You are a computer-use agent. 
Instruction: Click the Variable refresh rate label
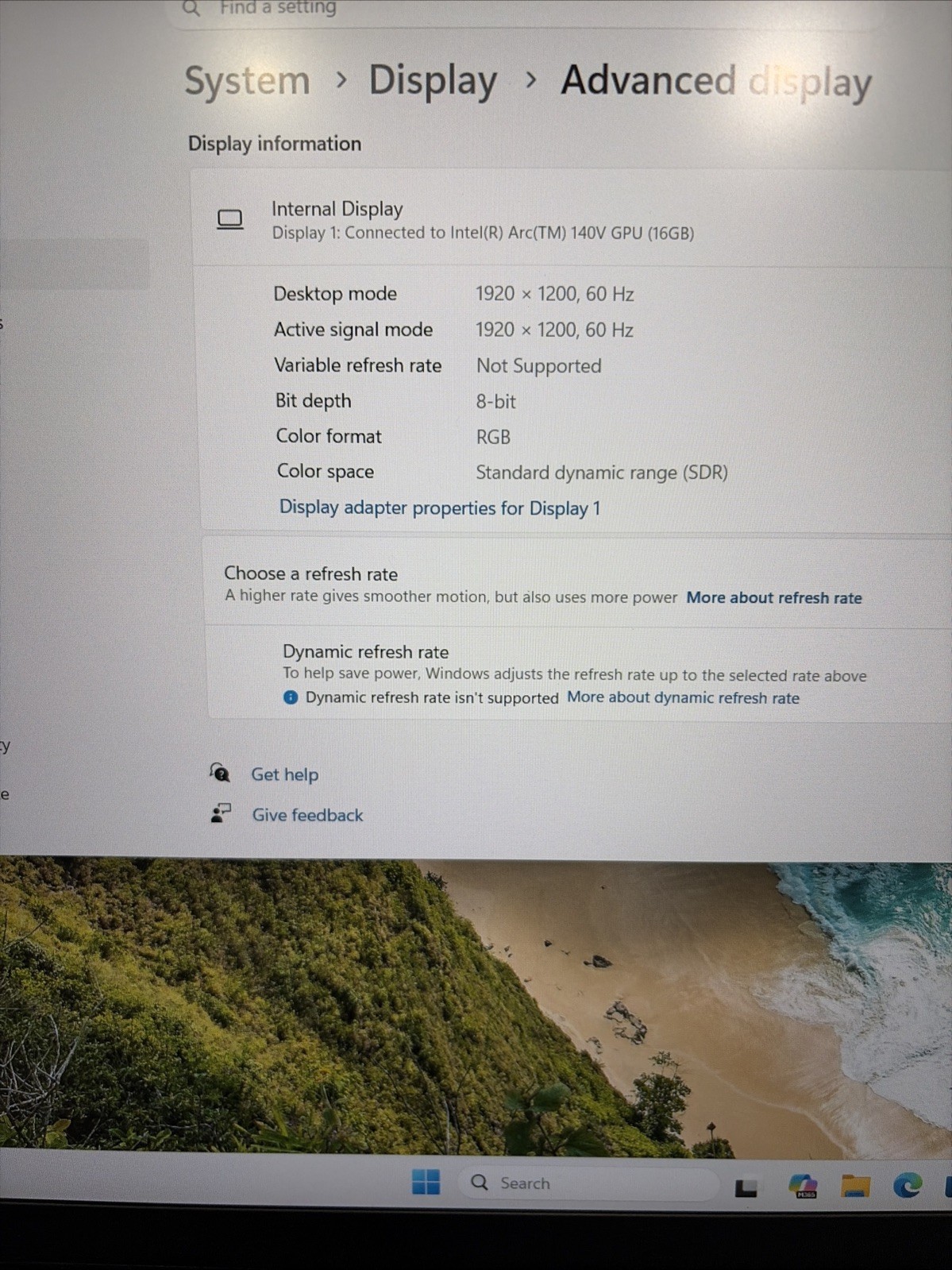click(x=358, y=365)
